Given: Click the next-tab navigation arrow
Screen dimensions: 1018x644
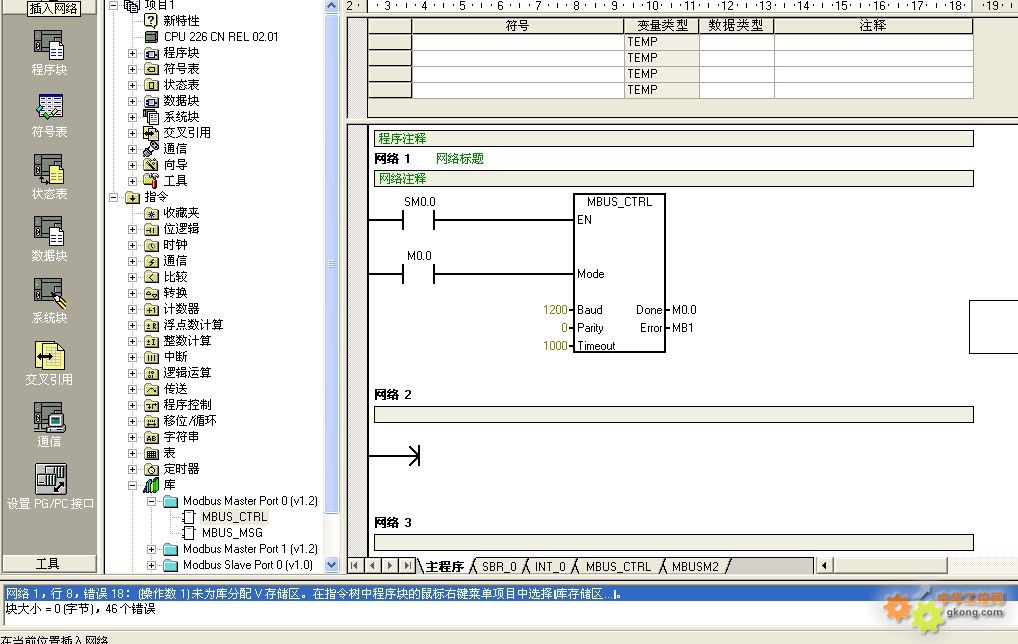Looking at the screenshot, I should pyautogui.click(x=390, y=566).
